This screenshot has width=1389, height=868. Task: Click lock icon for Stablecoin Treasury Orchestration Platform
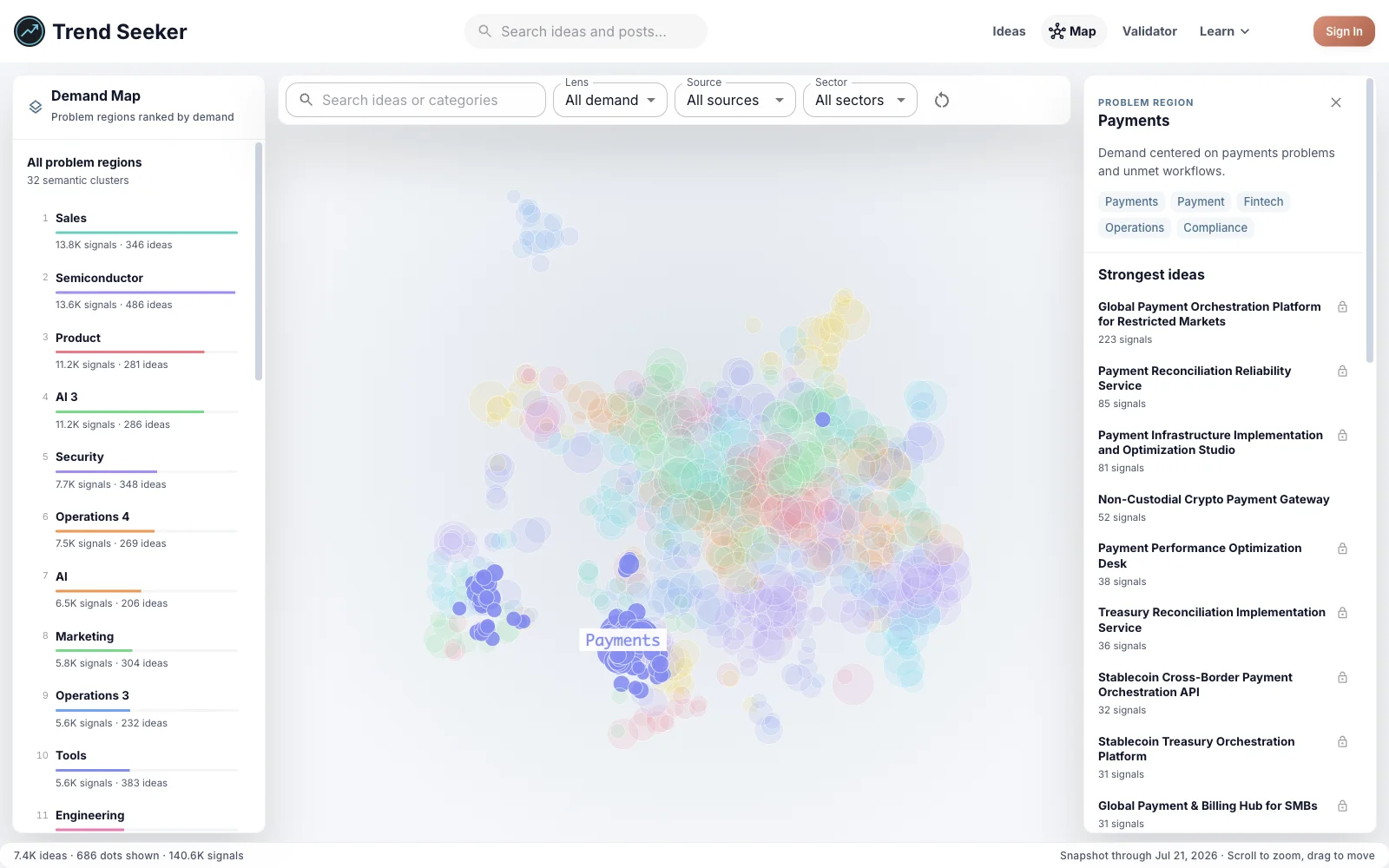pos(1342,742)
